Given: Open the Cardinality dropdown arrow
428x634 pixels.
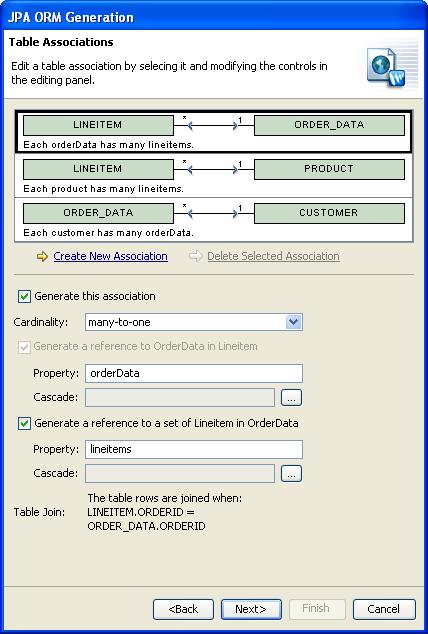Looking at the screenshot, I should (x=293, y=322).
